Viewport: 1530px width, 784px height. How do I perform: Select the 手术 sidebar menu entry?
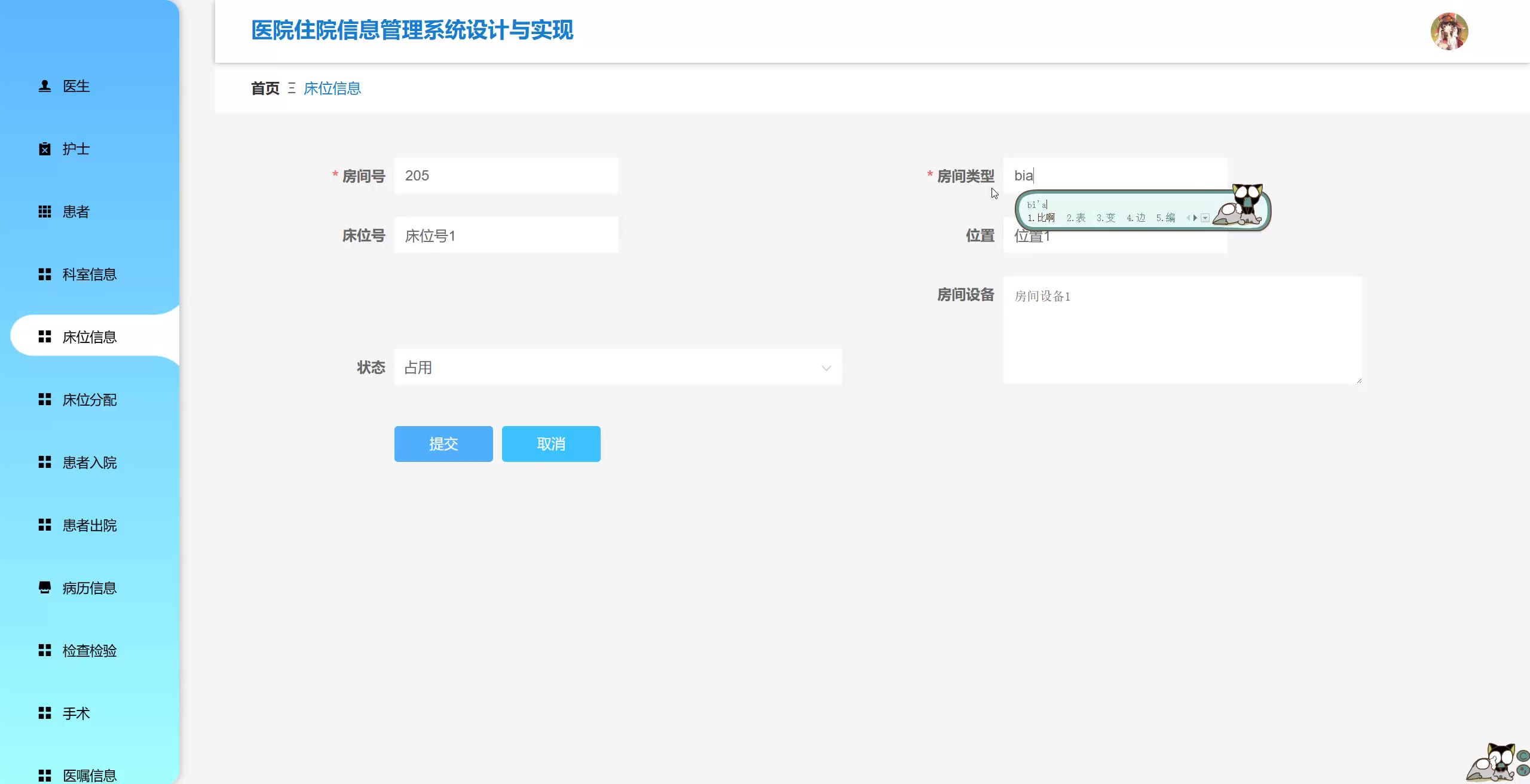click(x=76, y=713)
